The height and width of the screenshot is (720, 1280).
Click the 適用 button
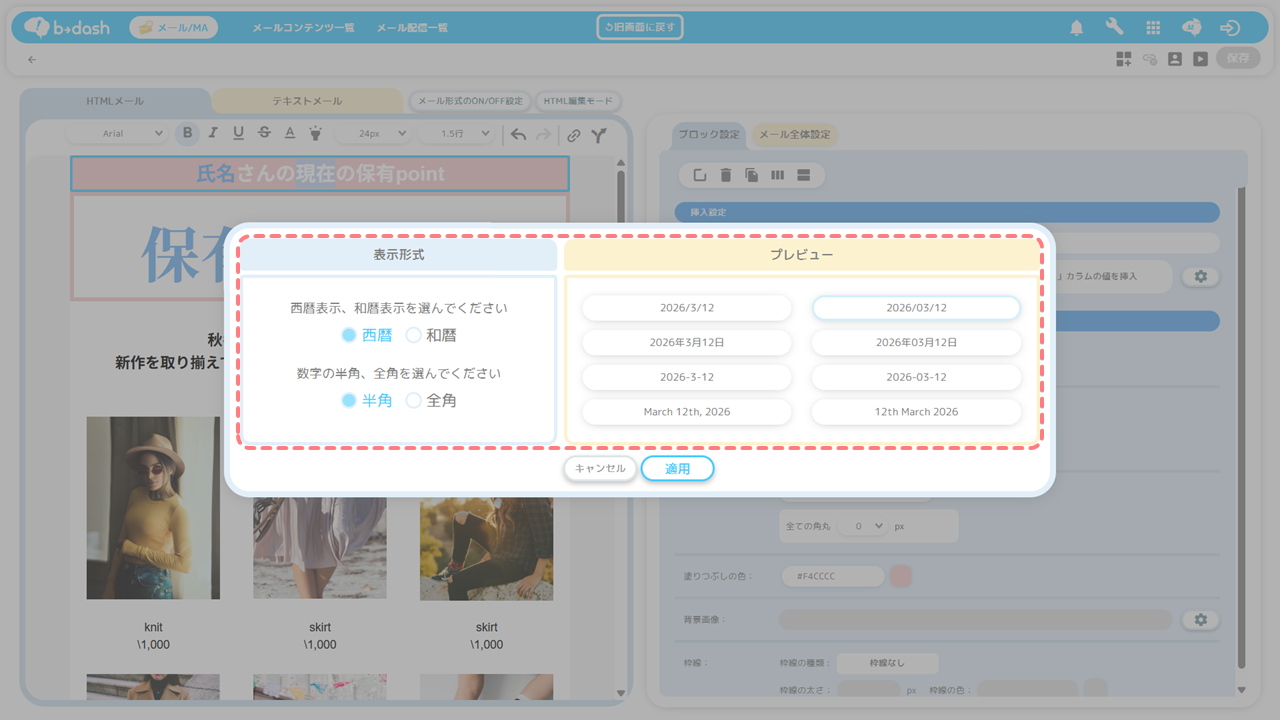coord(677,468)
